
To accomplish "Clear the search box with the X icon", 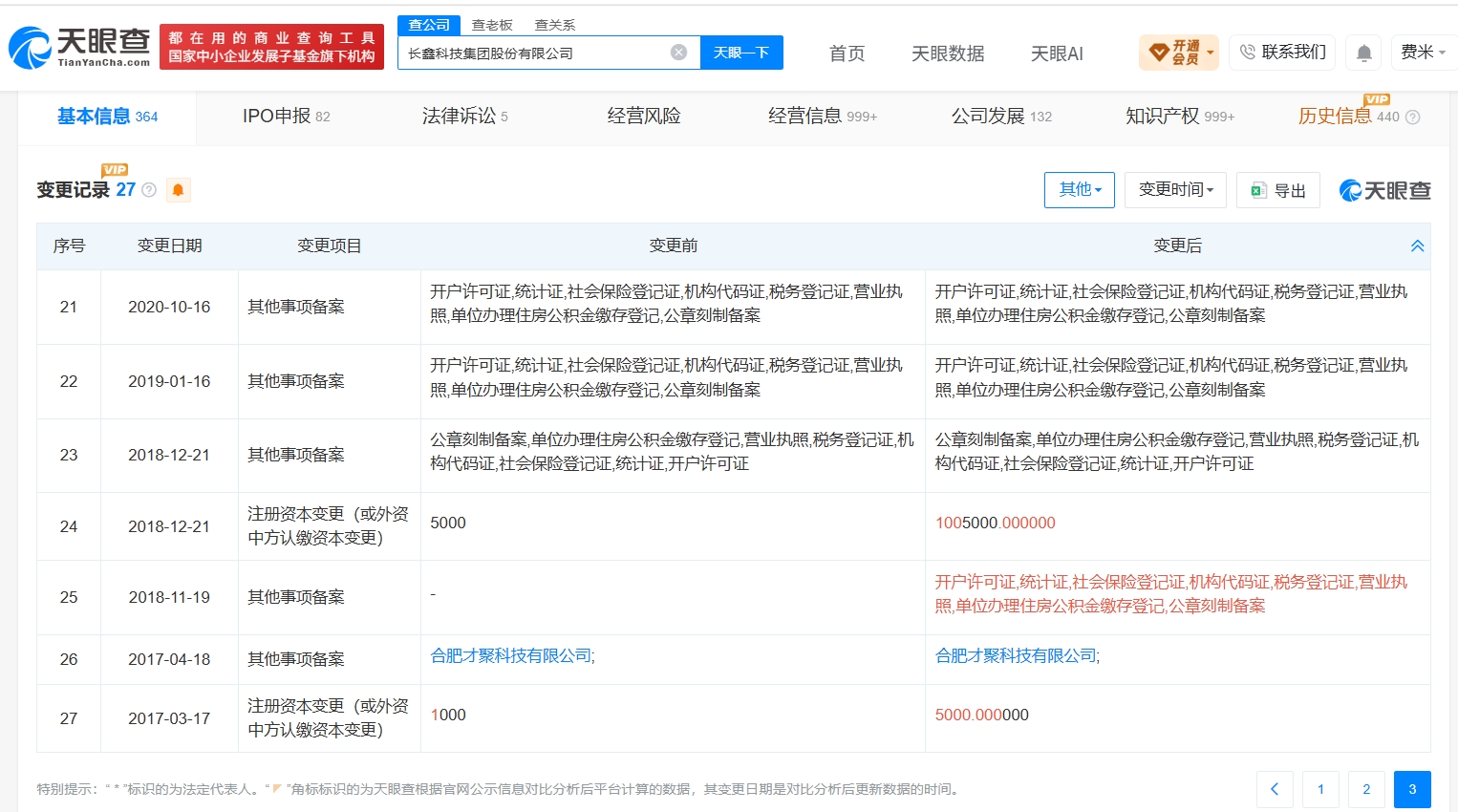I will (678, 53).
